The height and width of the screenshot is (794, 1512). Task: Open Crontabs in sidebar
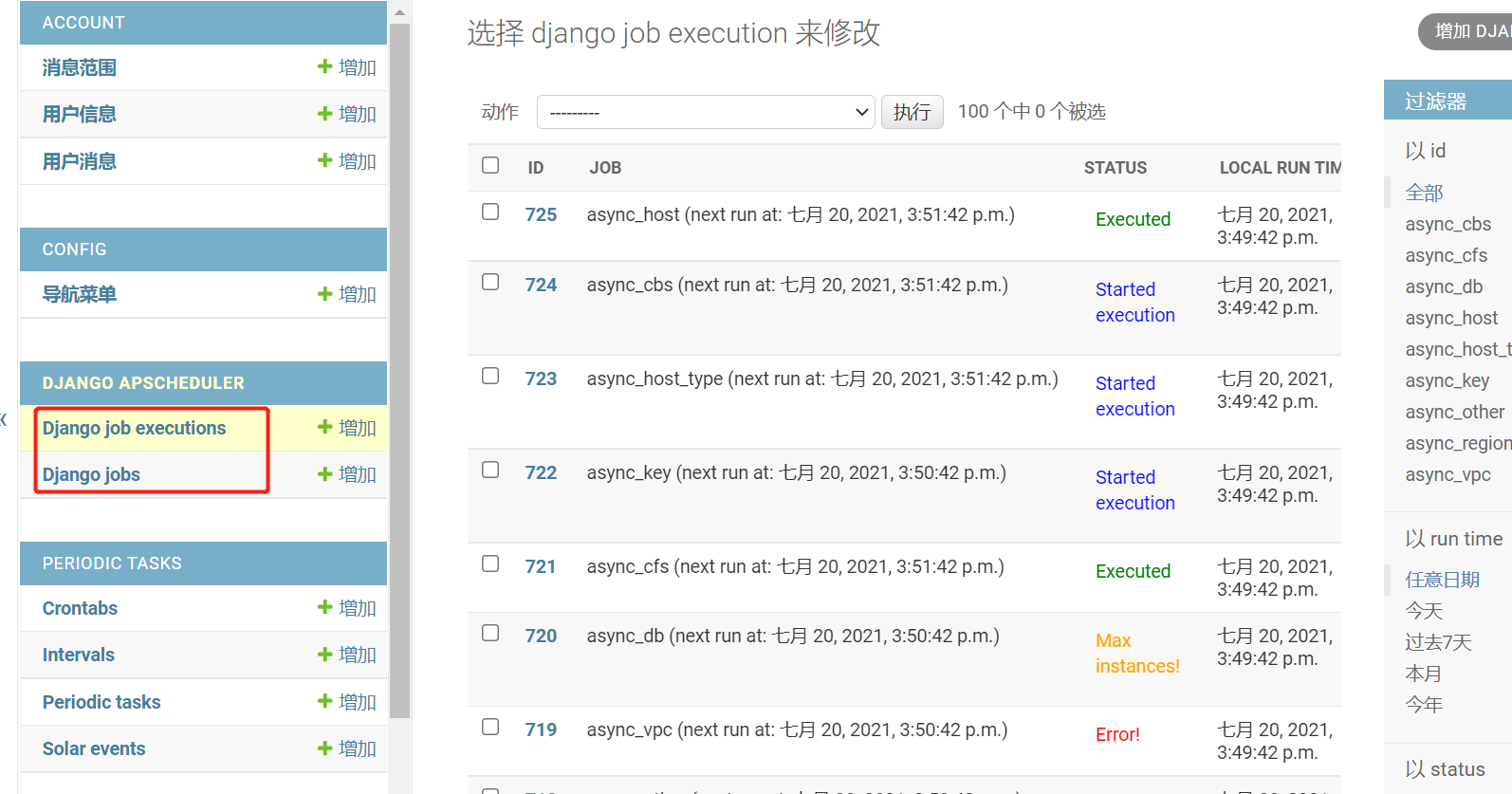(80, 608)
